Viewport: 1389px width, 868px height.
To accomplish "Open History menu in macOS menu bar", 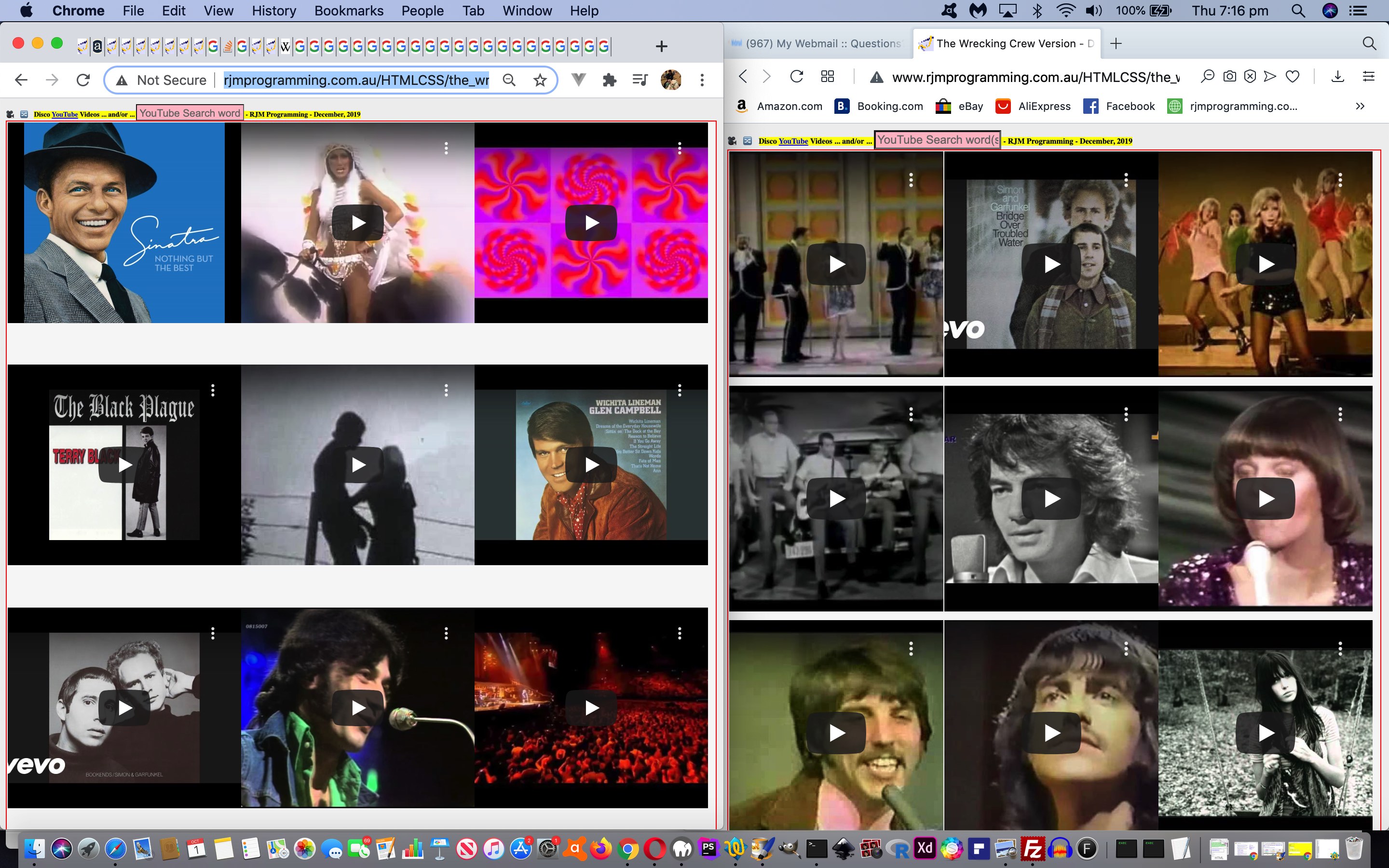I will [x=274, y=10].
